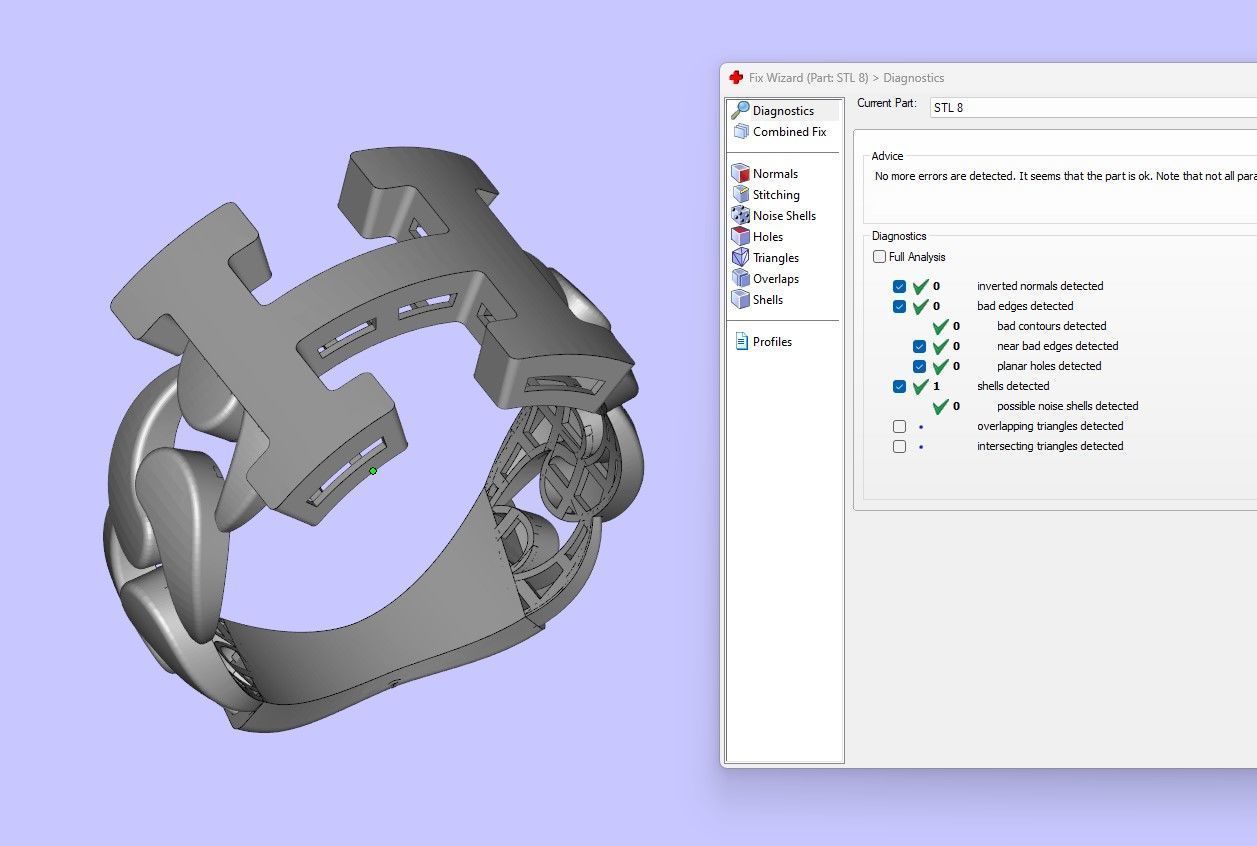
Task: Click the Holes cube icon
Action: (740, 237)
